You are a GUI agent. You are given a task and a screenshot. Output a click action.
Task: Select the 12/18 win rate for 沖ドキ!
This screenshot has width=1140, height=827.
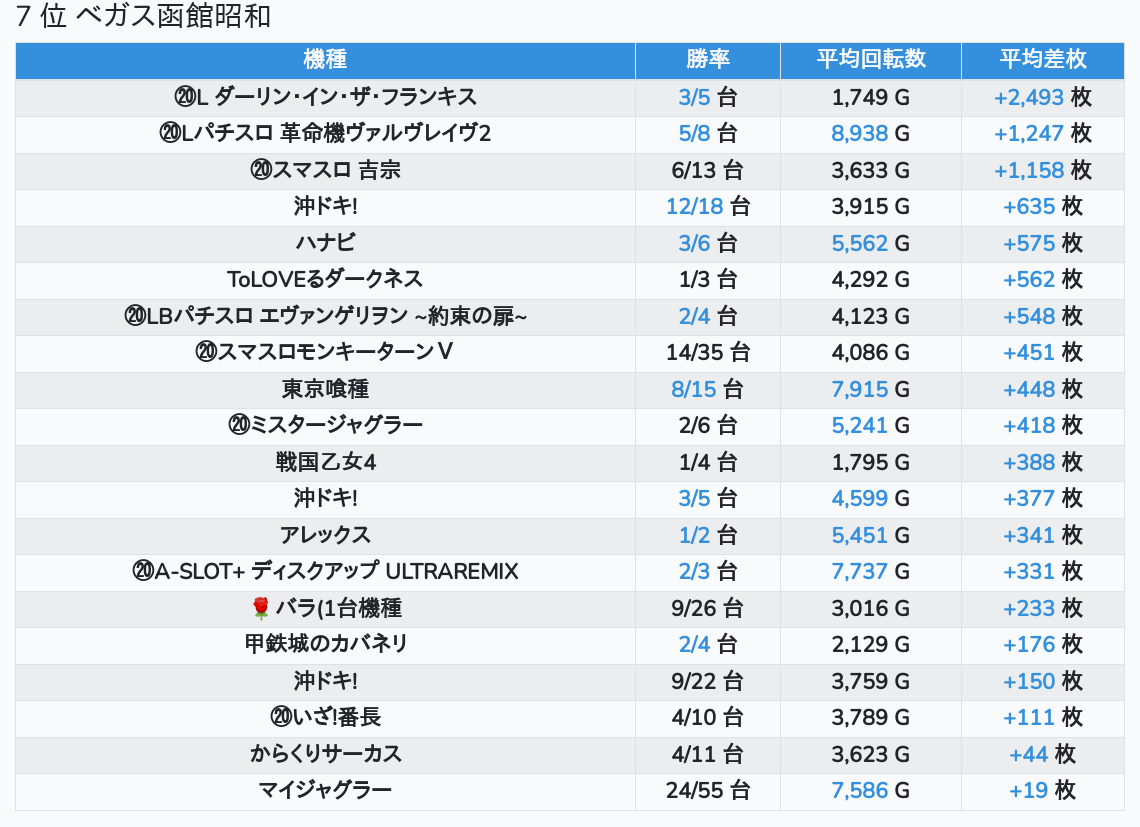(695, 206)
